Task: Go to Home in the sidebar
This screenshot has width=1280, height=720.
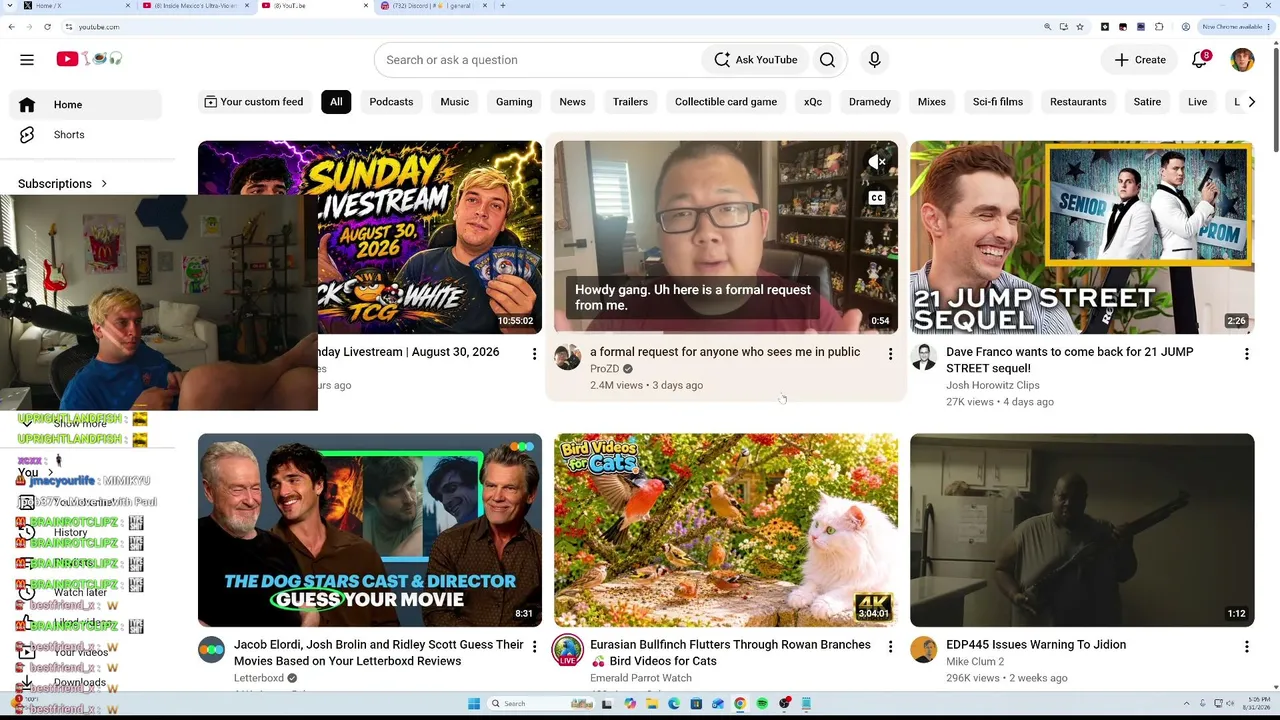Action: coord(86,105)
